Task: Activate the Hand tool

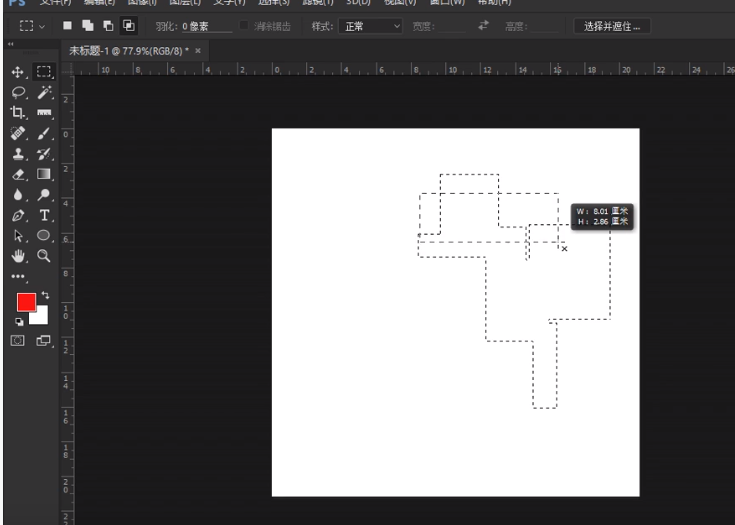Action: click(x=17, y=255)
